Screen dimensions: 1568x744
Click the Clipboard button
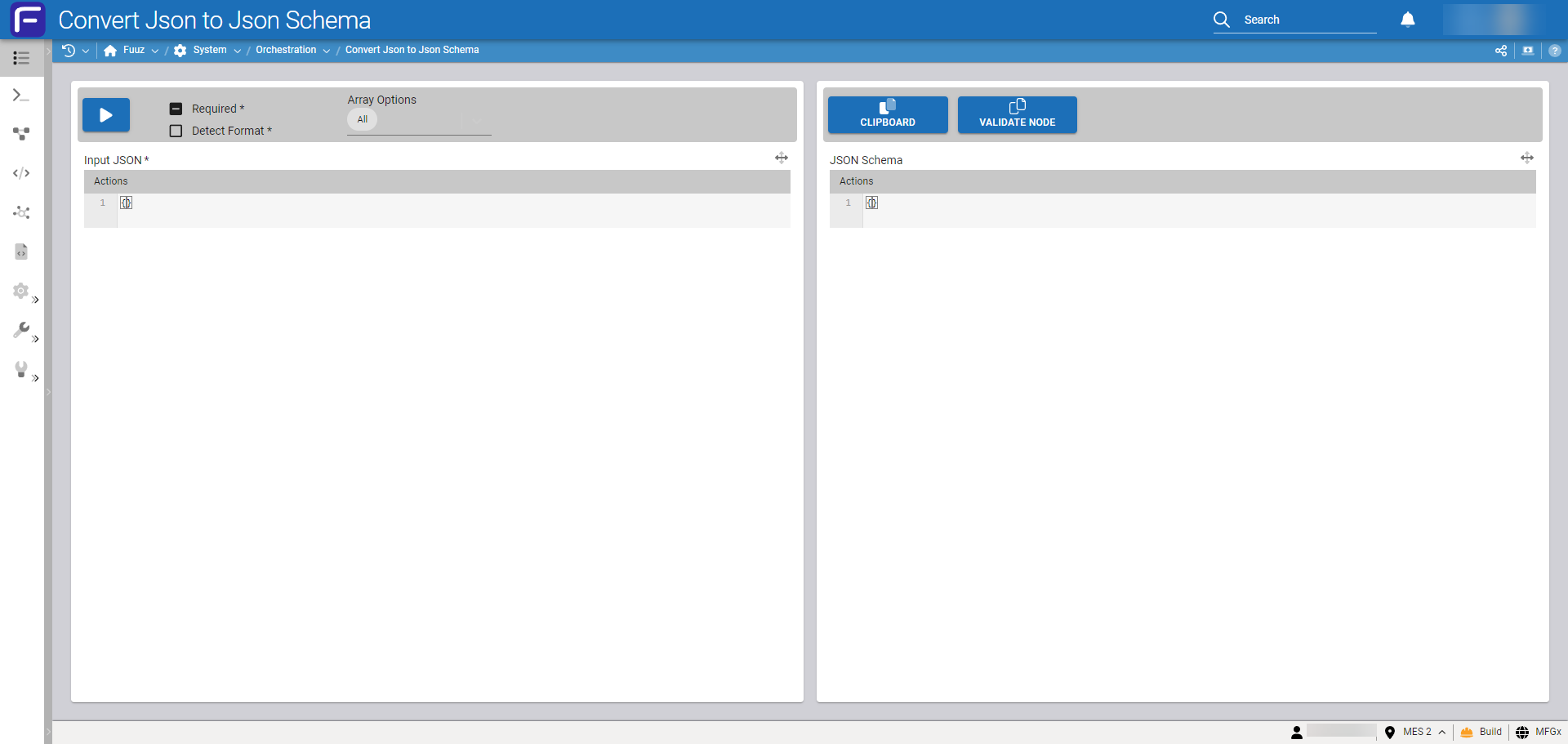point(888,114)
